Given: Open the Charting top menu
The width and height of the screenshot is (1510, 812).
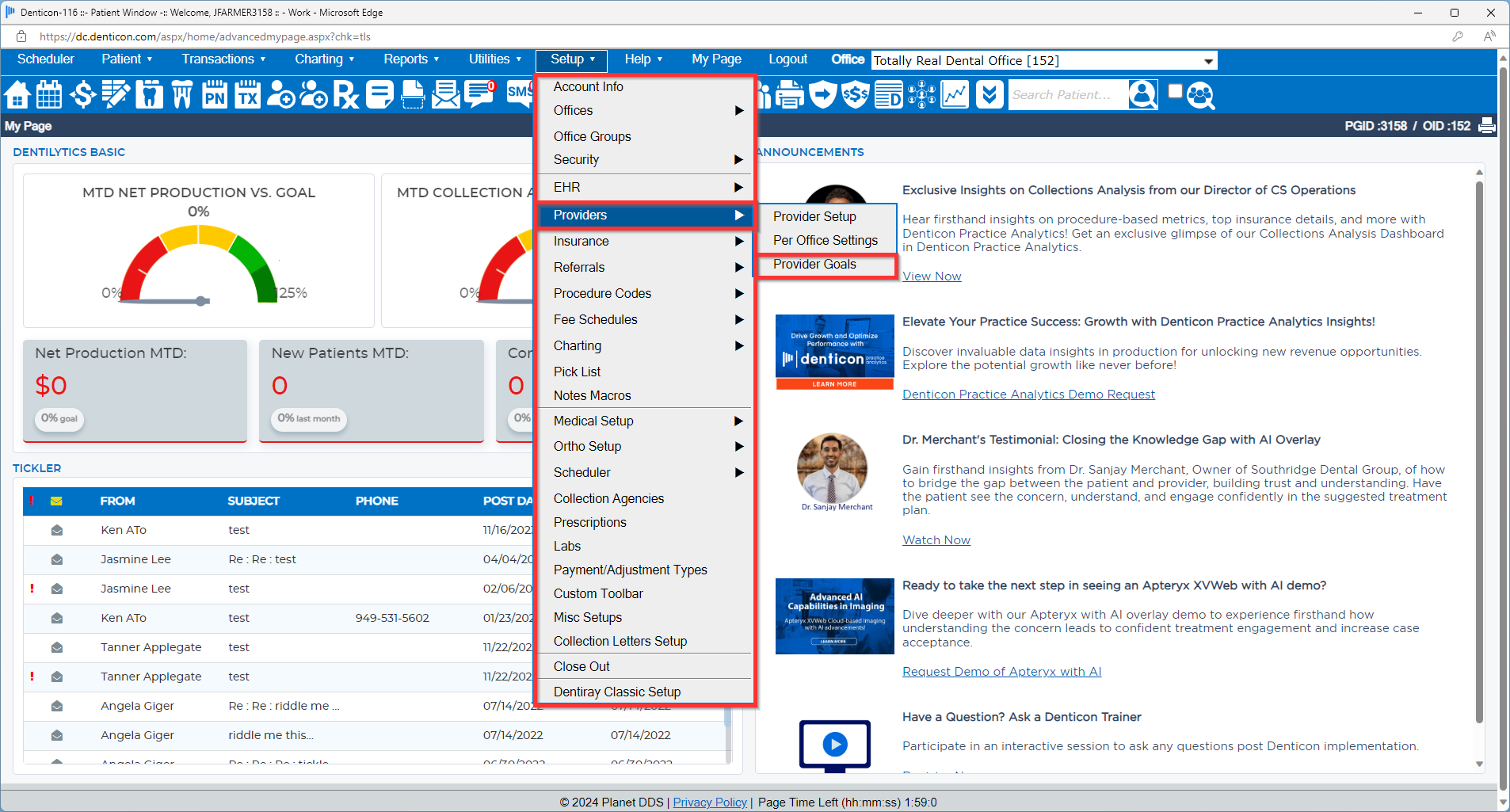Looking at the screenshot, I should tap(324, 59).
